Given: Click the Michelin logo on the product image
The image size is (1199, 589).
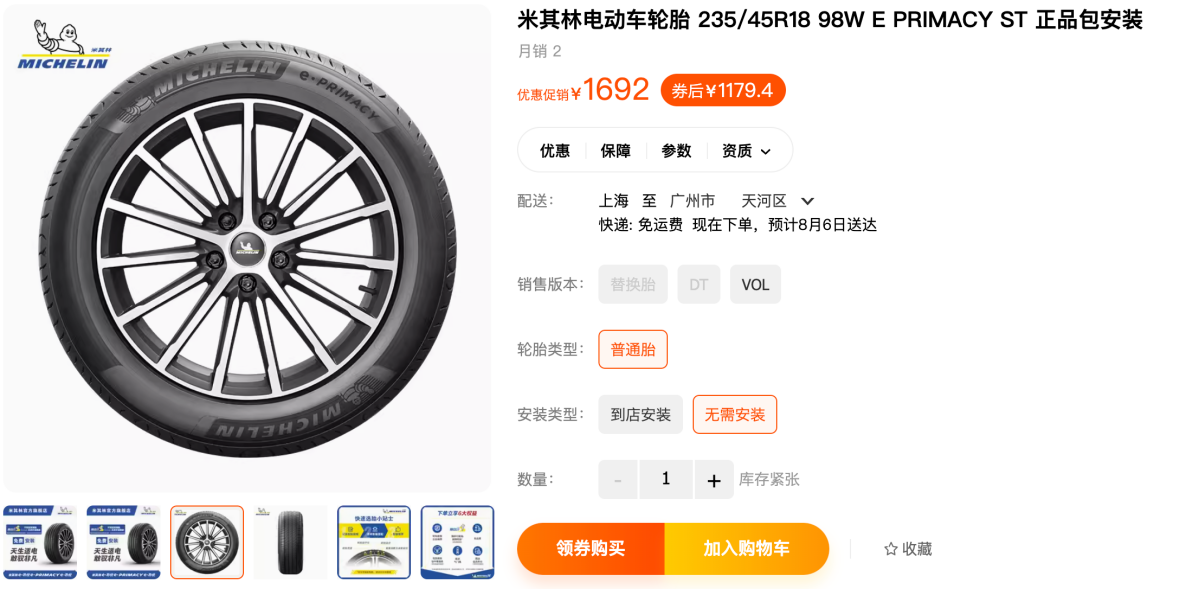Looking at the screenshot, I should [x=63, y=45].
